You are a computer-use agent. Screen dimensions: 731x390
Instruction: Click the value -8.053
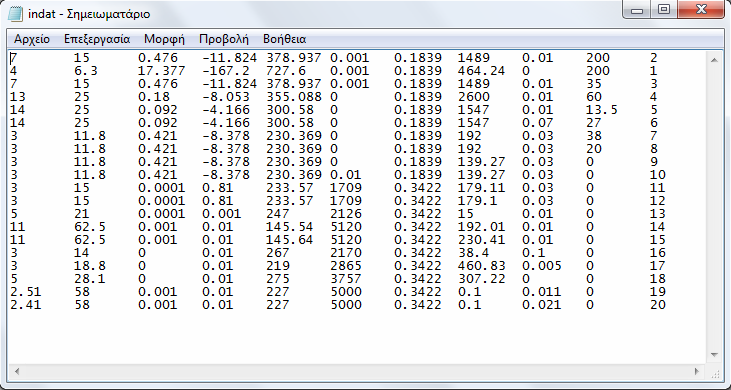(226, 97)
